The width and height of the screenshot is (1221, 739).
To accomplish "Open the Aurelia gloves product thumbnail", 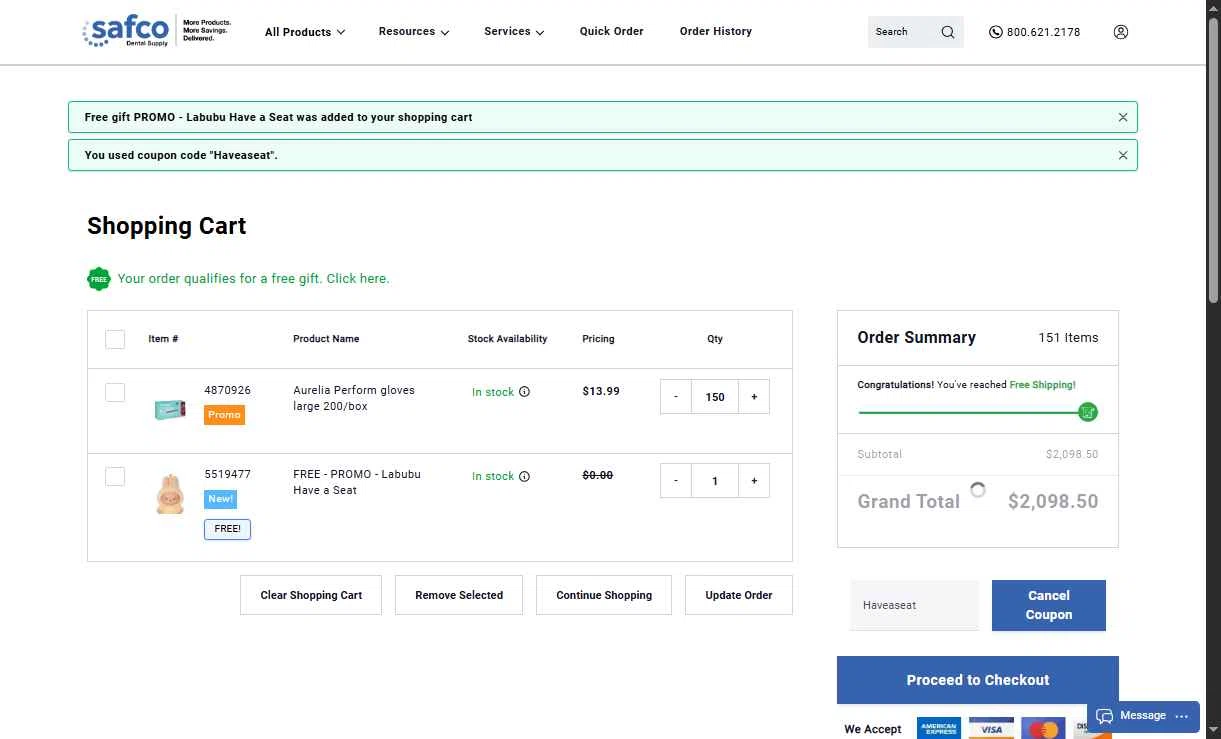I will (170, 409).
